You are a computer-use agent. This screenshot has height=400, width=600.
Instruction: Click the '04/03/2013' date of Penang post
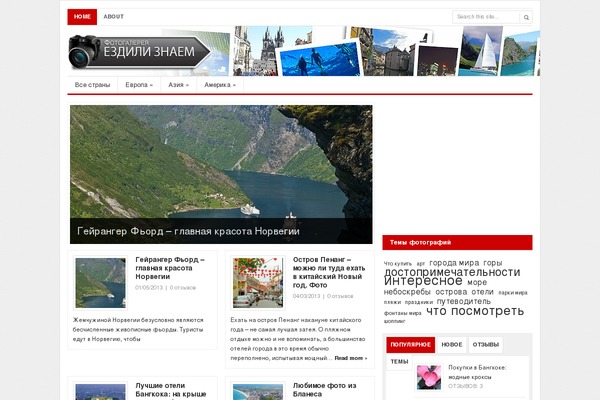(x=307, y=296)
